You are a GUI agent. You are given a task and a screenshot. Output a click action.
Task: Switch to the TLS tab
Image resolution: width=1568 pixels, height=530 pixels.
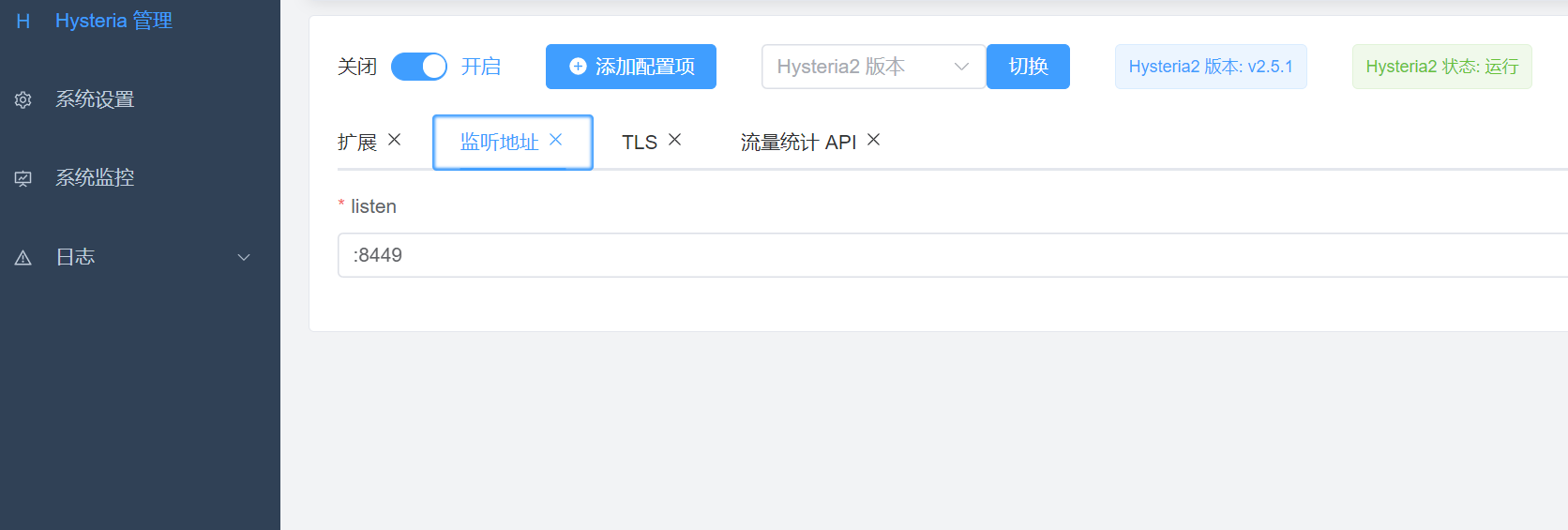(x=640, y=143)
